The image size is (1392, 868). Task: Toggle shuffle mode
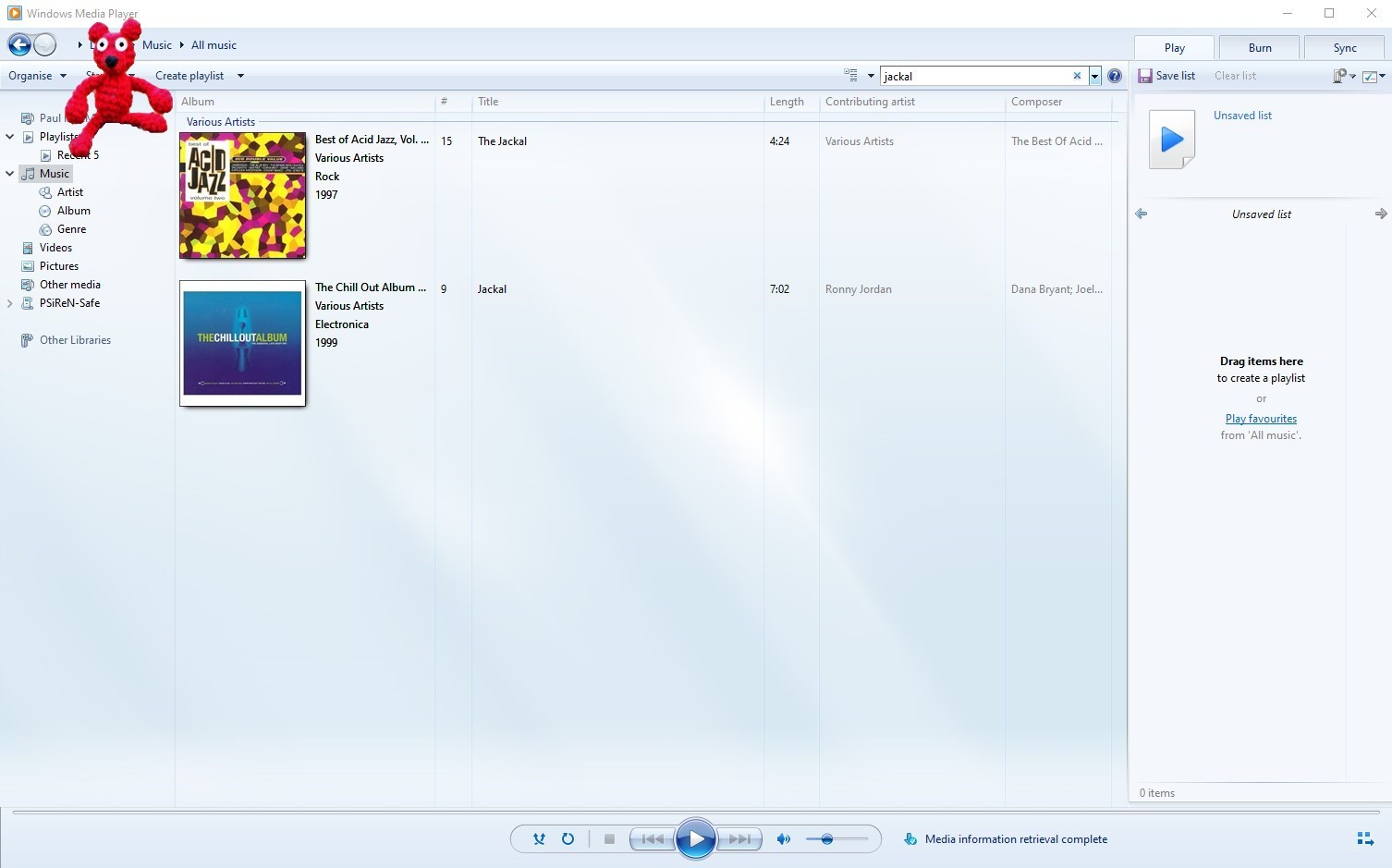click(539, 839)
